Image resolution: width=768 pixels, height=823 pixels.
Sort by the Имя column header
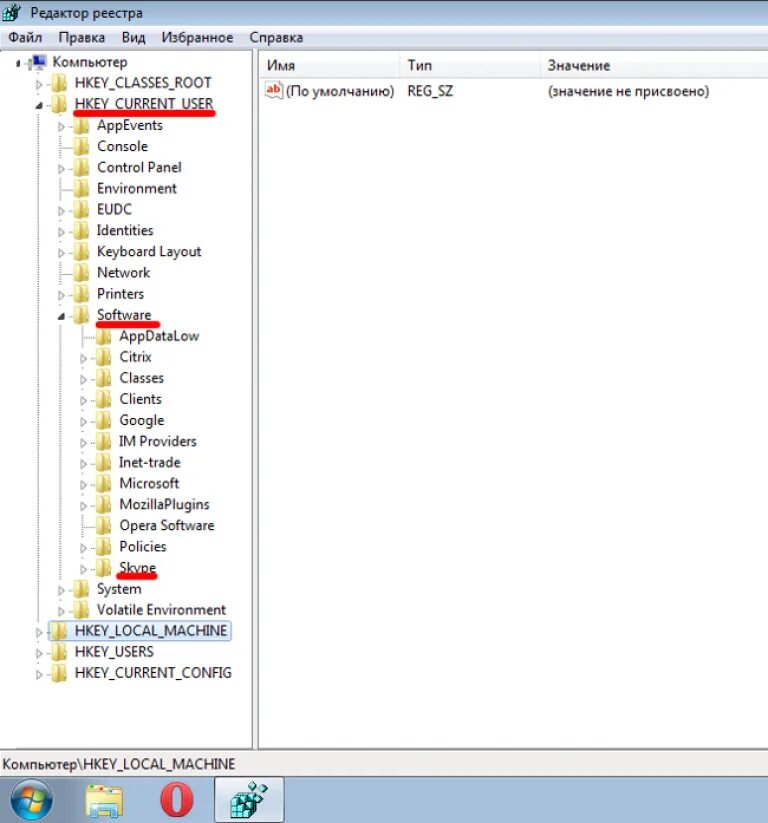pyautogui.click(x=330, y=65)
